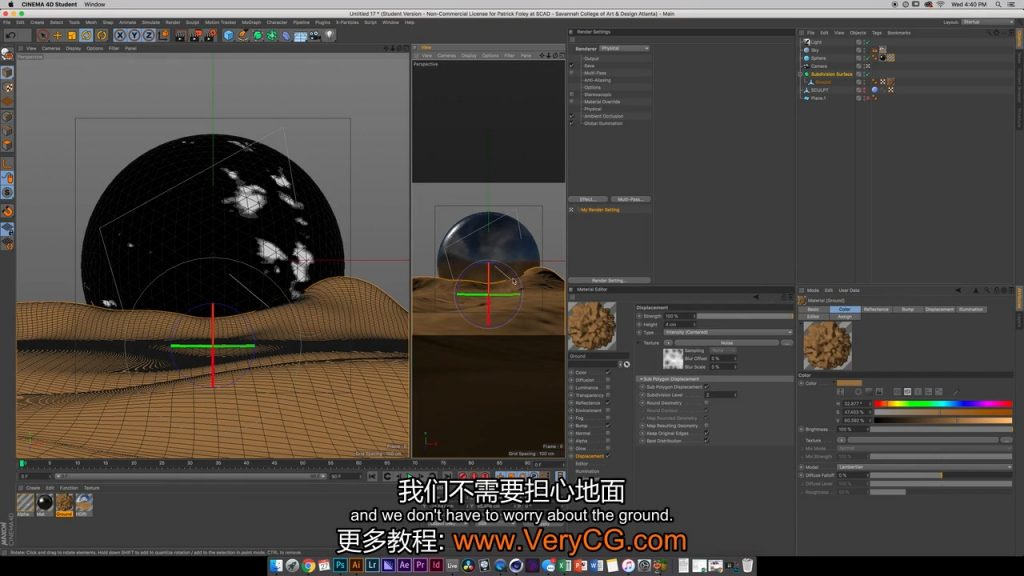
Task: Adjust the Hue rainbow slider
Action: coord(943,404)
